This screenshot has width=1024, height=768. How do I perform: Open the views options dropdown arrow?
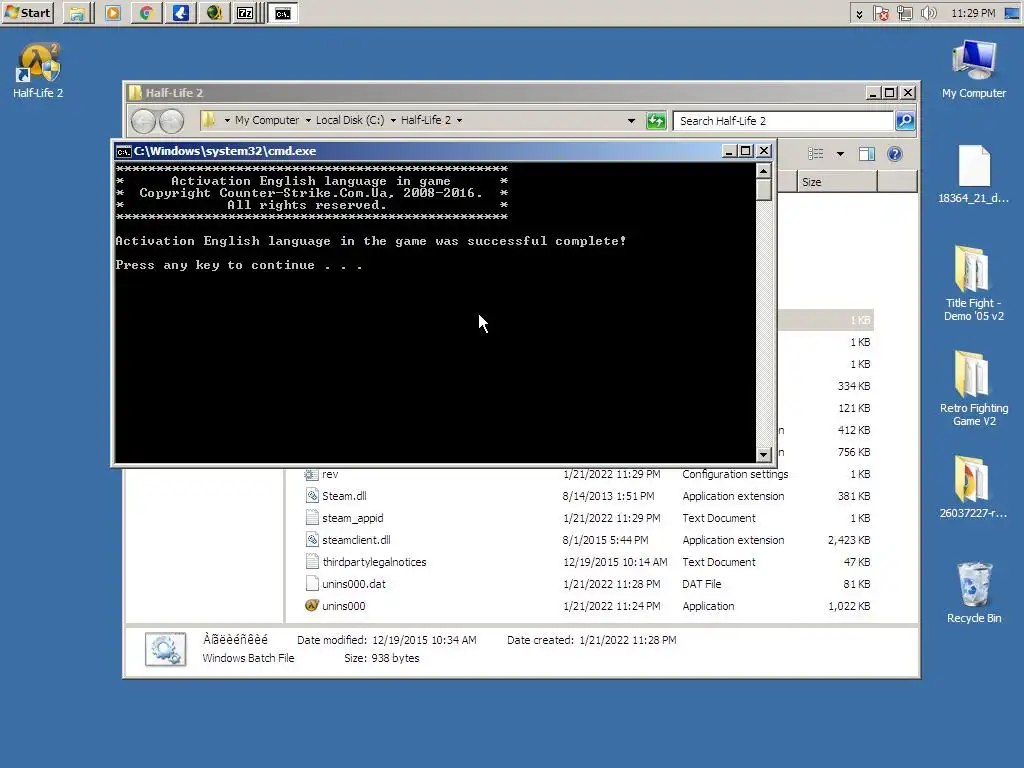[x=840, y=154]
